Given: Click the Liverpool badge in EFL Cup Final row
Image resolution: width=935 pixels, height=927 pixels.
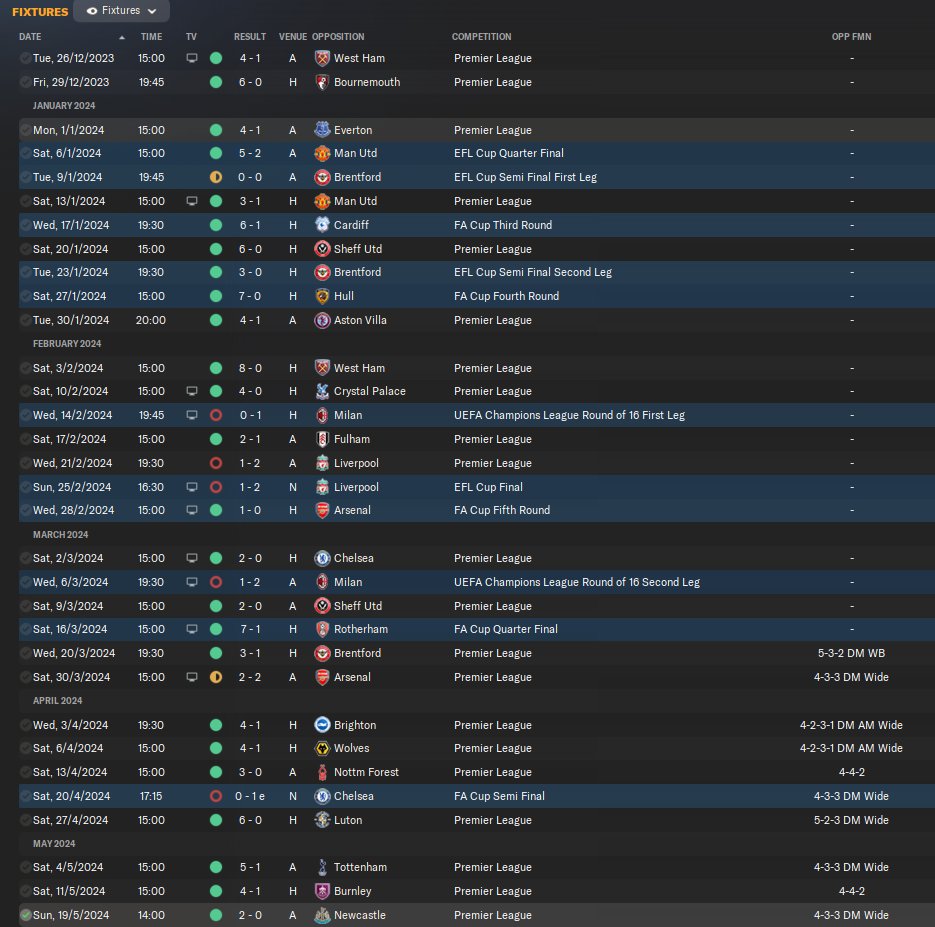Looking at the screenshot, I should pos(322,487).
